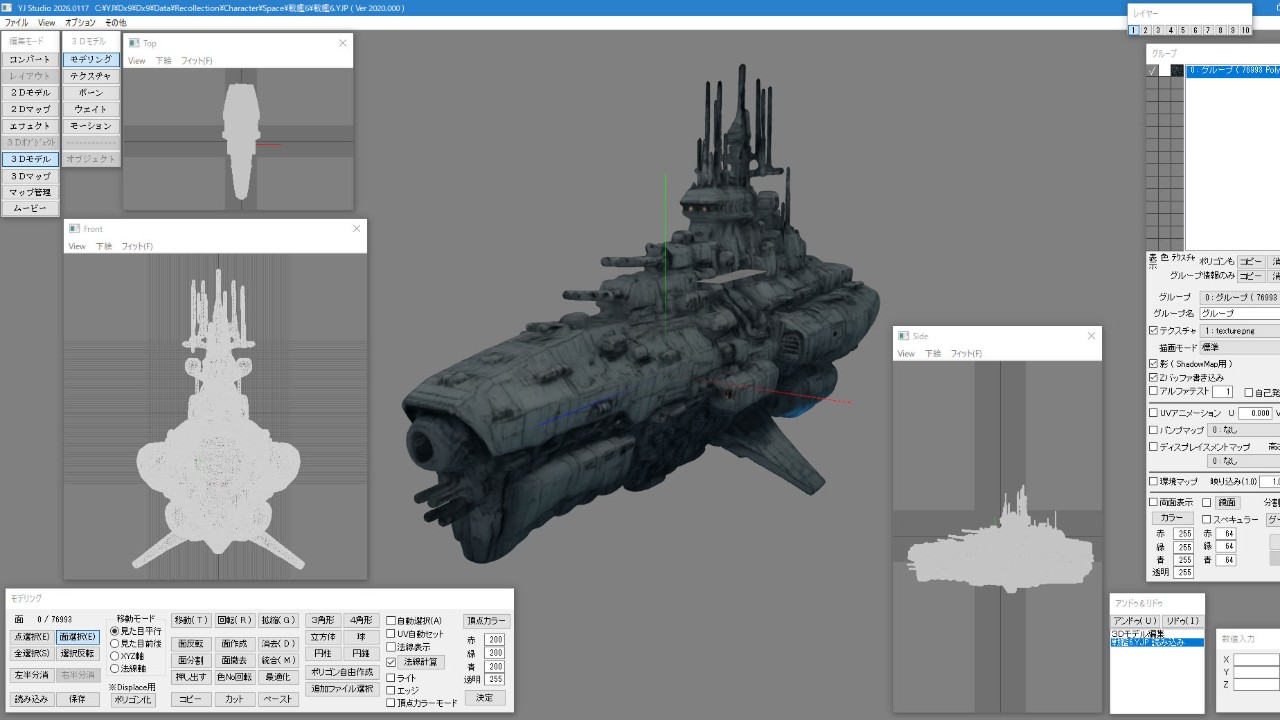Click the 点選択(E) button
The height and width of the screenshot is (720, 1280).
(32, 637)
